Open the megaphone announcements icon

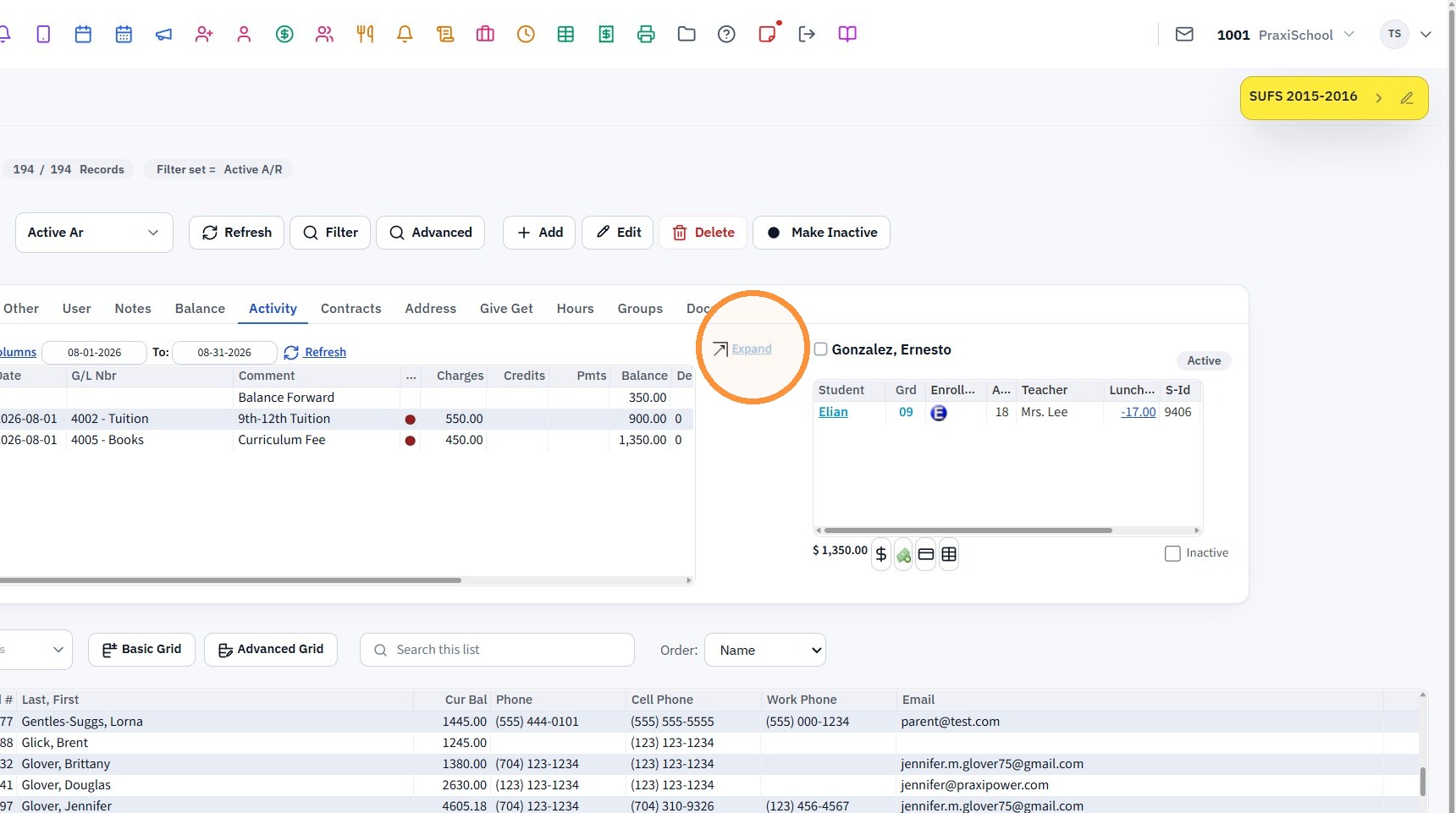pos(163,34)
